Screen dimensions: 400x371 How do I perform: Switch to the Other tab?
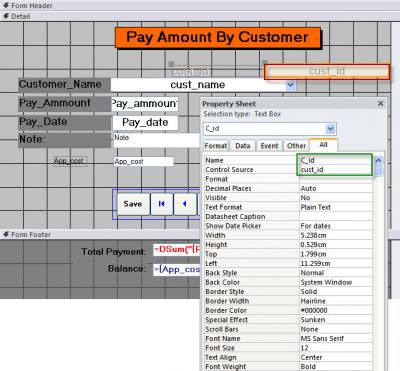pos(296,146)
